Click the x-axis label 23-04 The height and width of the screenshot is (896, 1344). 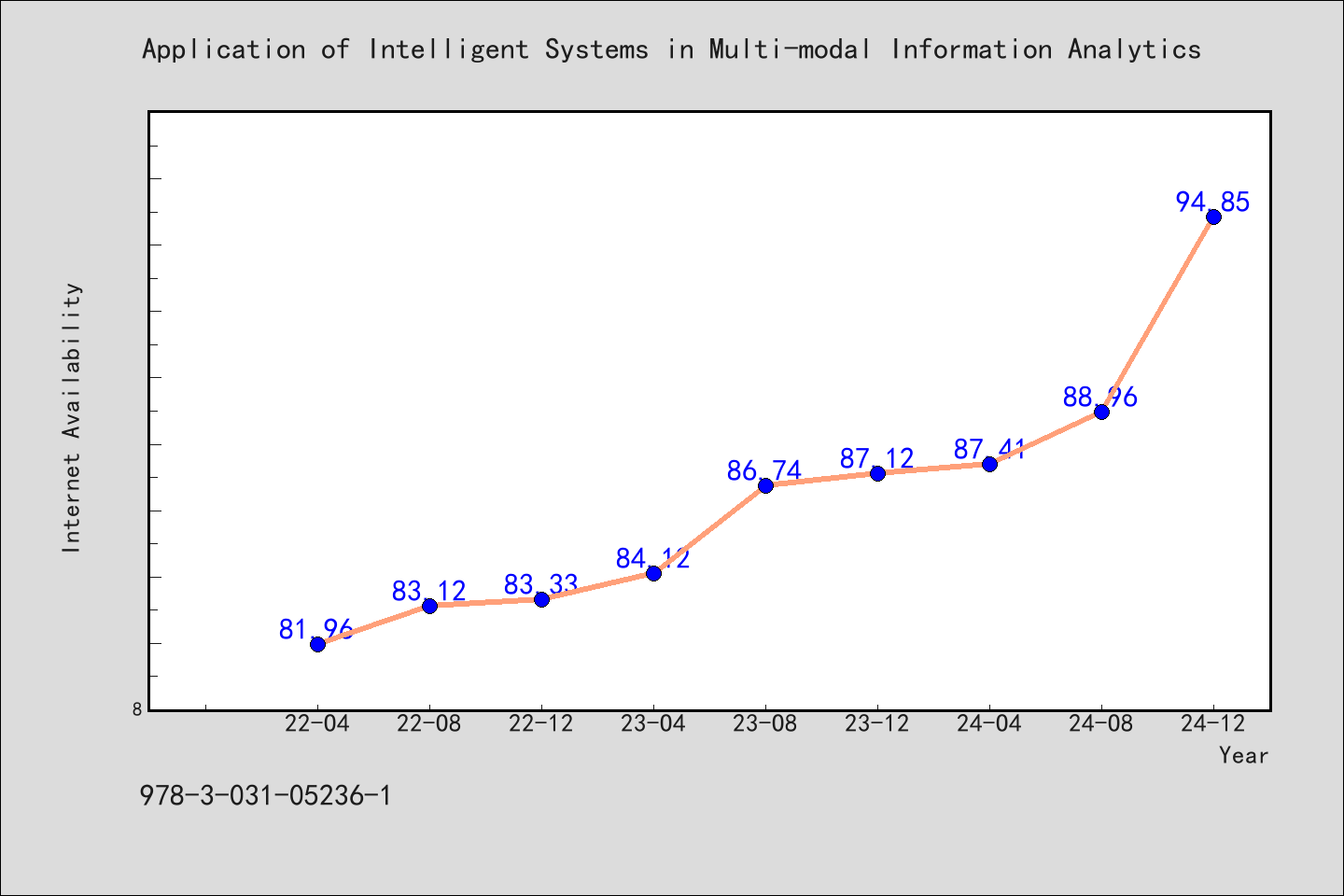[x=653, y=723]
